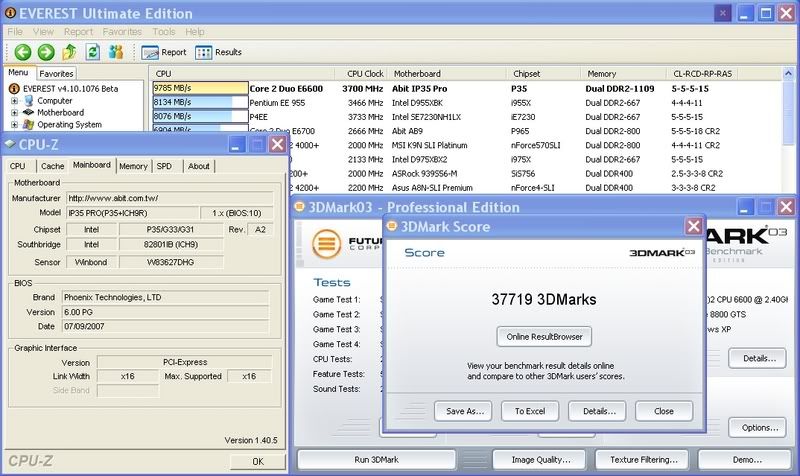
Task: Click the 8134 MB/s benchmark bar
Action: (200, 102)
